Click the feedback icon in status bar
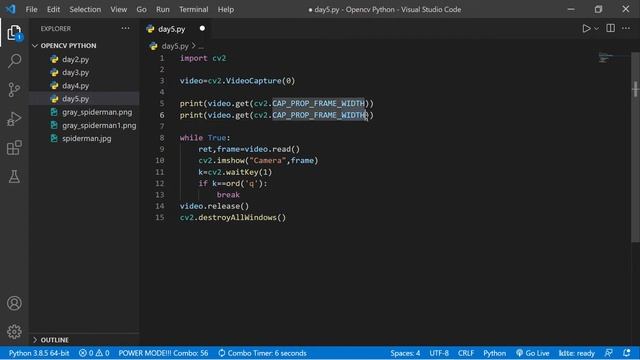 609,353
